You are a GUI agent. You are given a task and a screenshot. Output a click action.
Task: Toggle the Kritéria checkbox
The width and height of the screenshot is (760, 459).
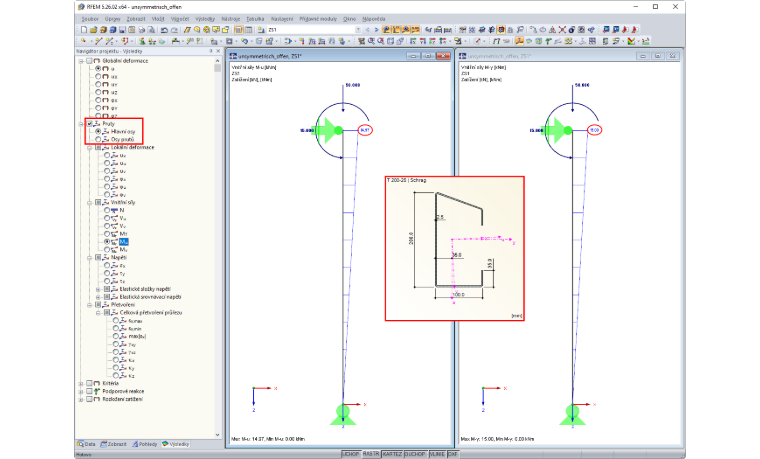point(89,383)
